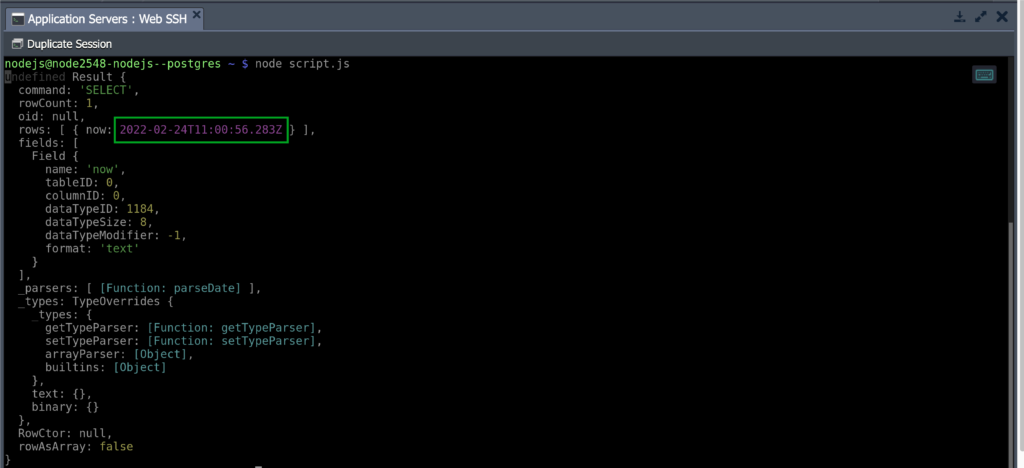Viewport: 1024px width, 468px height.
Task: Click the 'dataTypeModifier: -1,' line
Action: click(116, 235)
